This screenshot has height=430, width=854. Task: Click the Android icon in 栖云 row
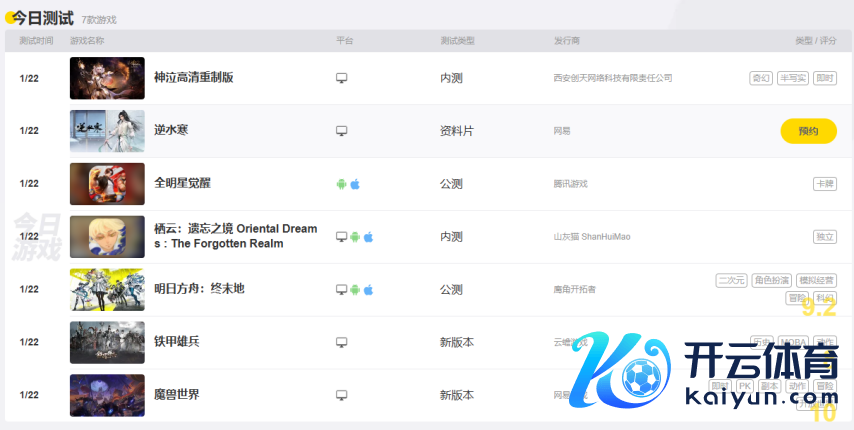click(x=354, y=237)
